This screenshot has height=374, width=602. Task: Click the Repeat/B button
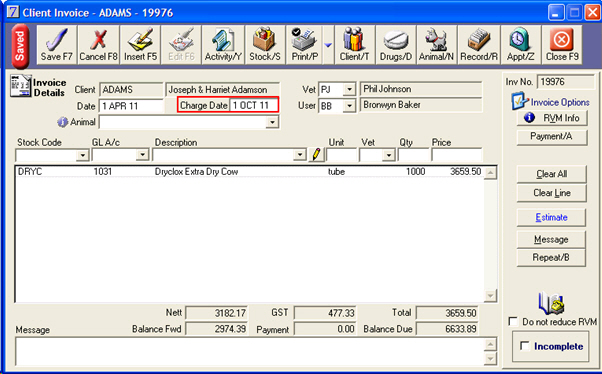pyautogui.click(x=551, y=258)
